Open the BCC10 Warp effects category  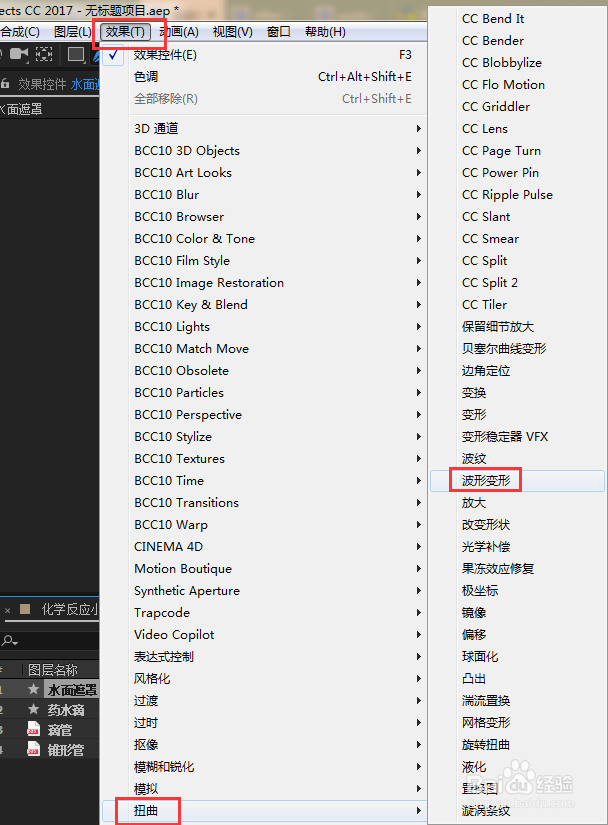(x=263, y=525)
